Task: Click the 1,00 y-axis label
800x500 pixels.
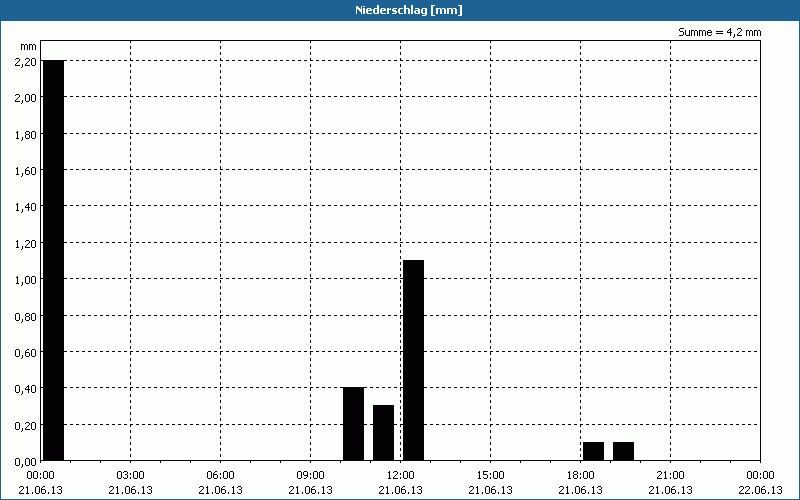Action: pos(26,280)
